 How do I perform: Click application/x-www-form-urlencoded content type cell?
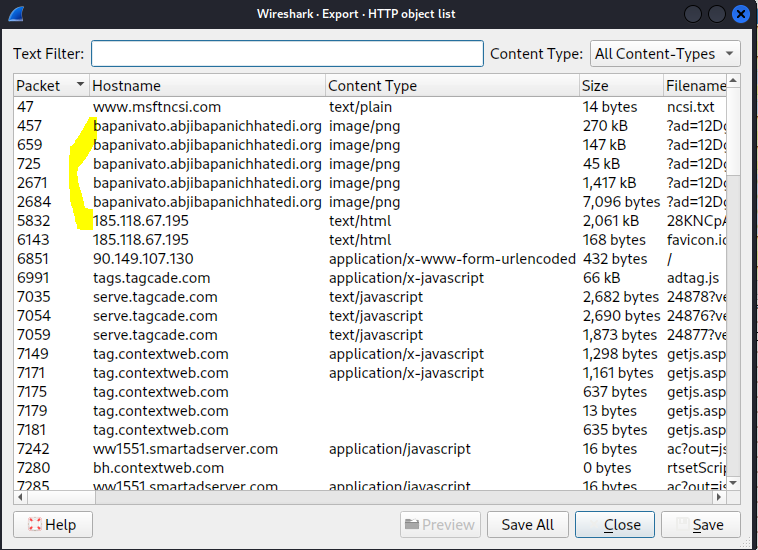452,259
